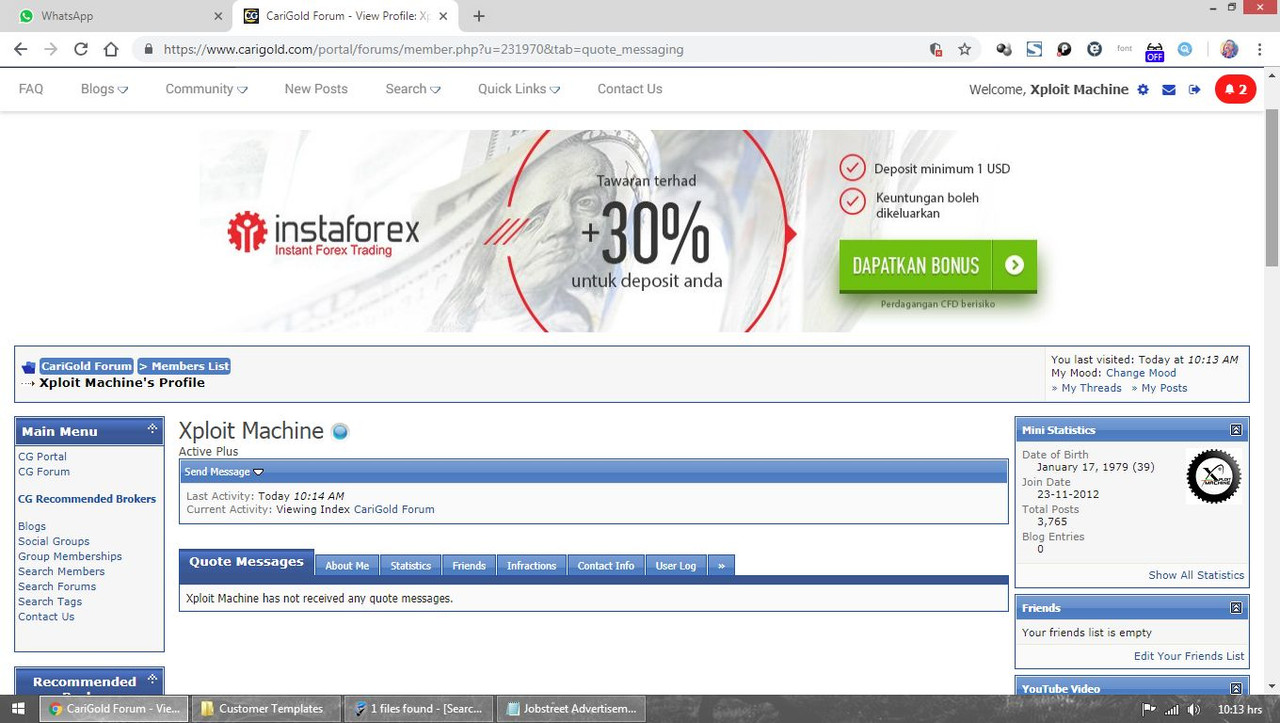Click Show All Statistics link
Screen dimensions: 1280x723
tap(1196, 575)
